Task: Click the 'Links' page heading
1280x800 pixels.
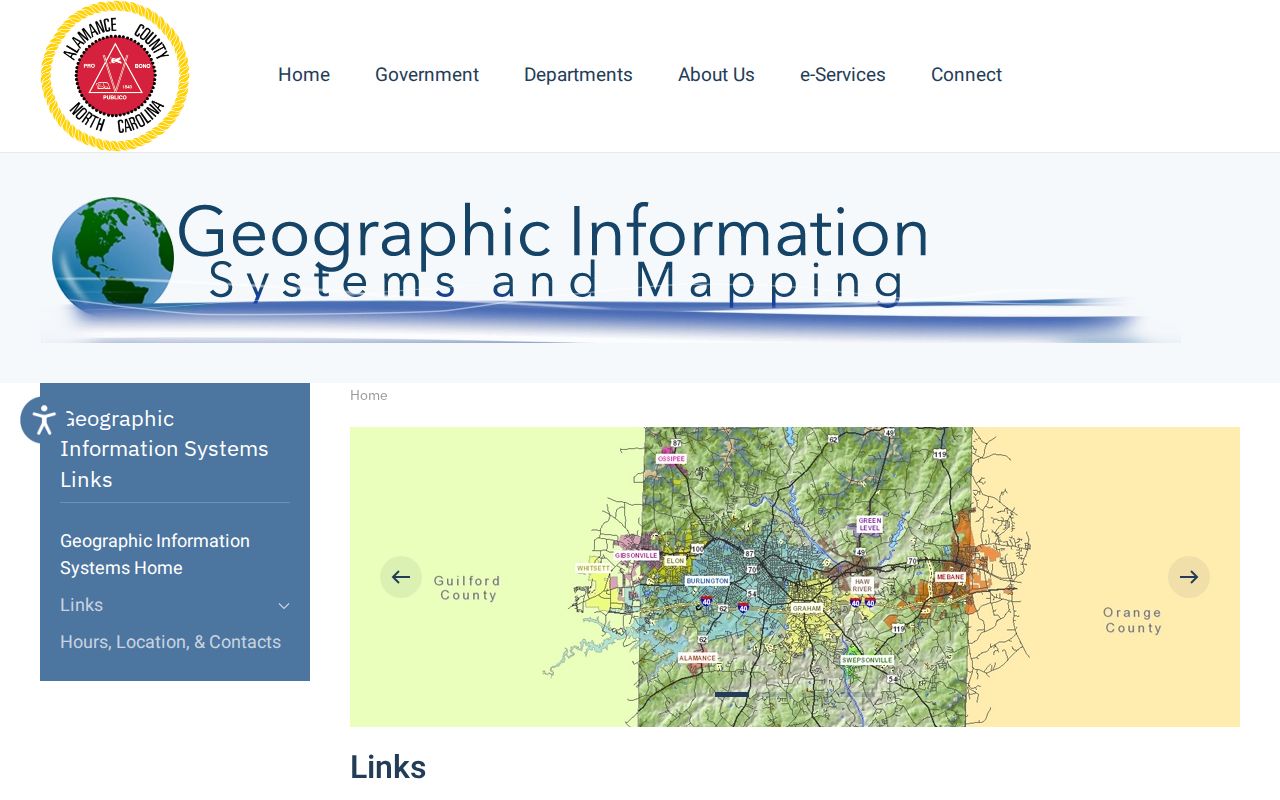Action: (x=388, y=767)
